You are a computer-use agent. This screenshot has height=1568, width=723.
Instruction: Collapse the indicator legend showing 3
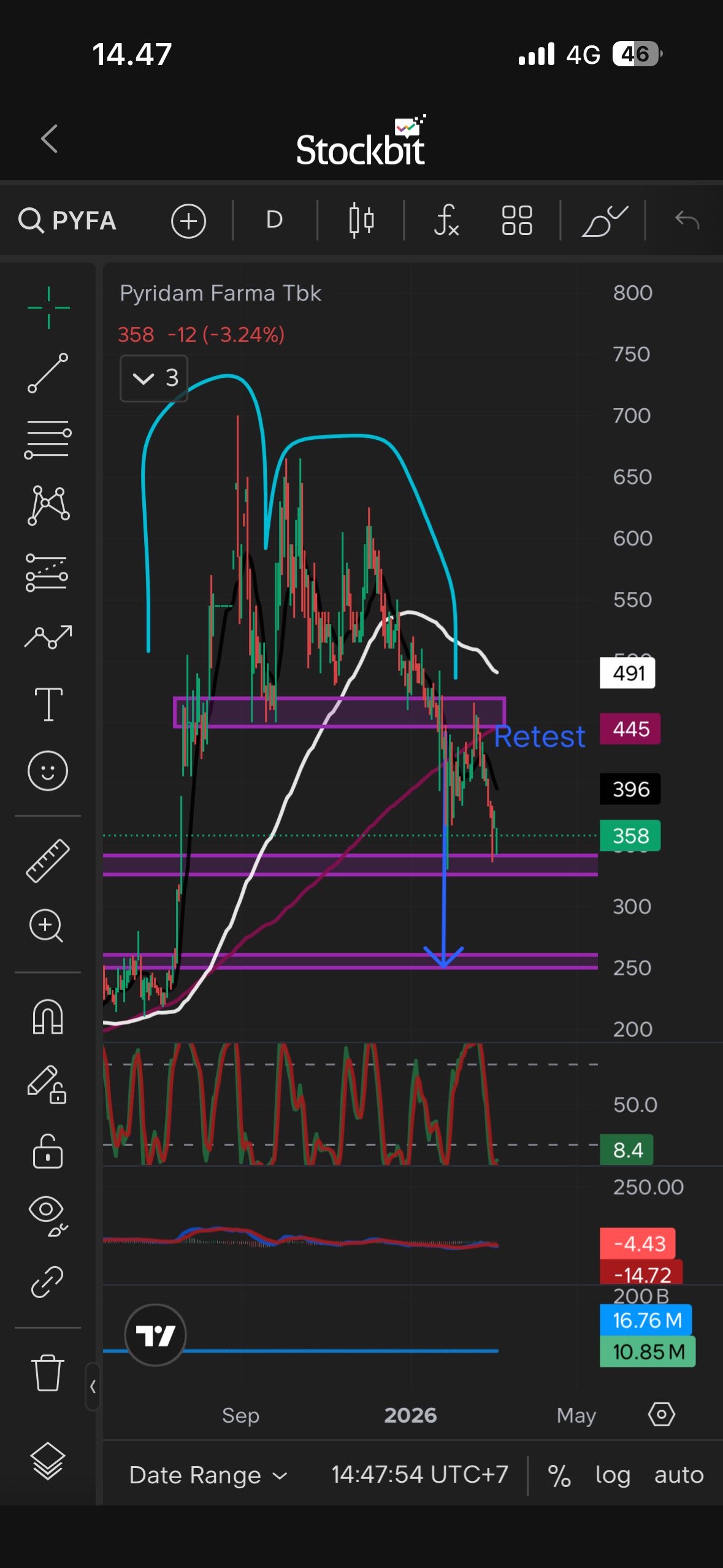click(154, 379)
